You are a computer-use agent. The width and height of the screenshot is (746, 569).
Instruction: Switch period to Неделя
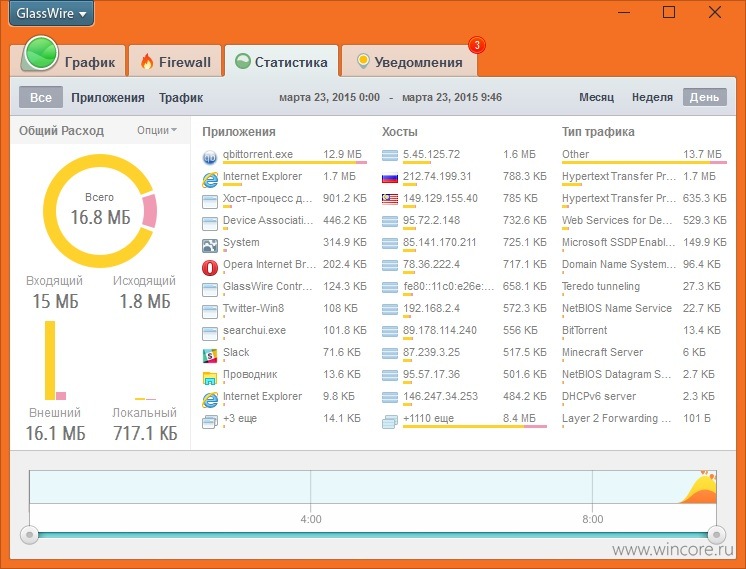click(x=652, y=98)
